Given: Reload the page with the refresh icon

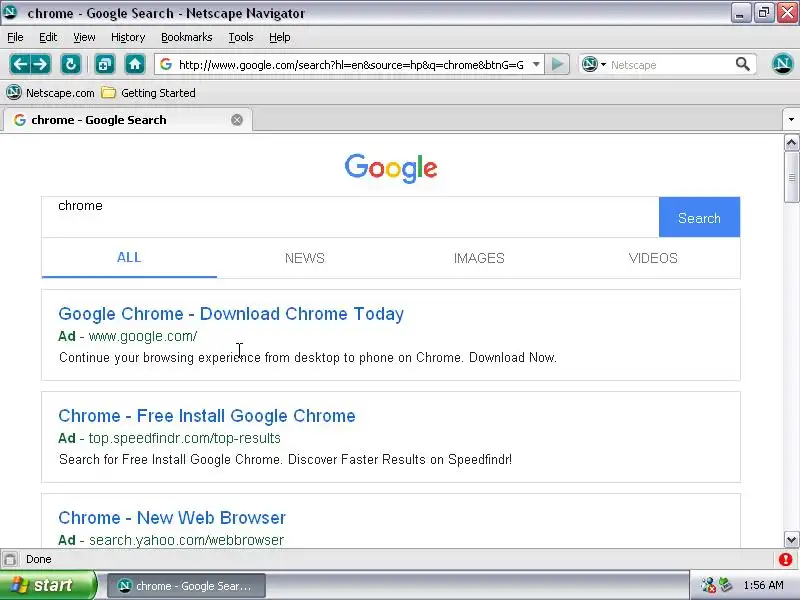Looking at the screenshot, I should (71, 64).
